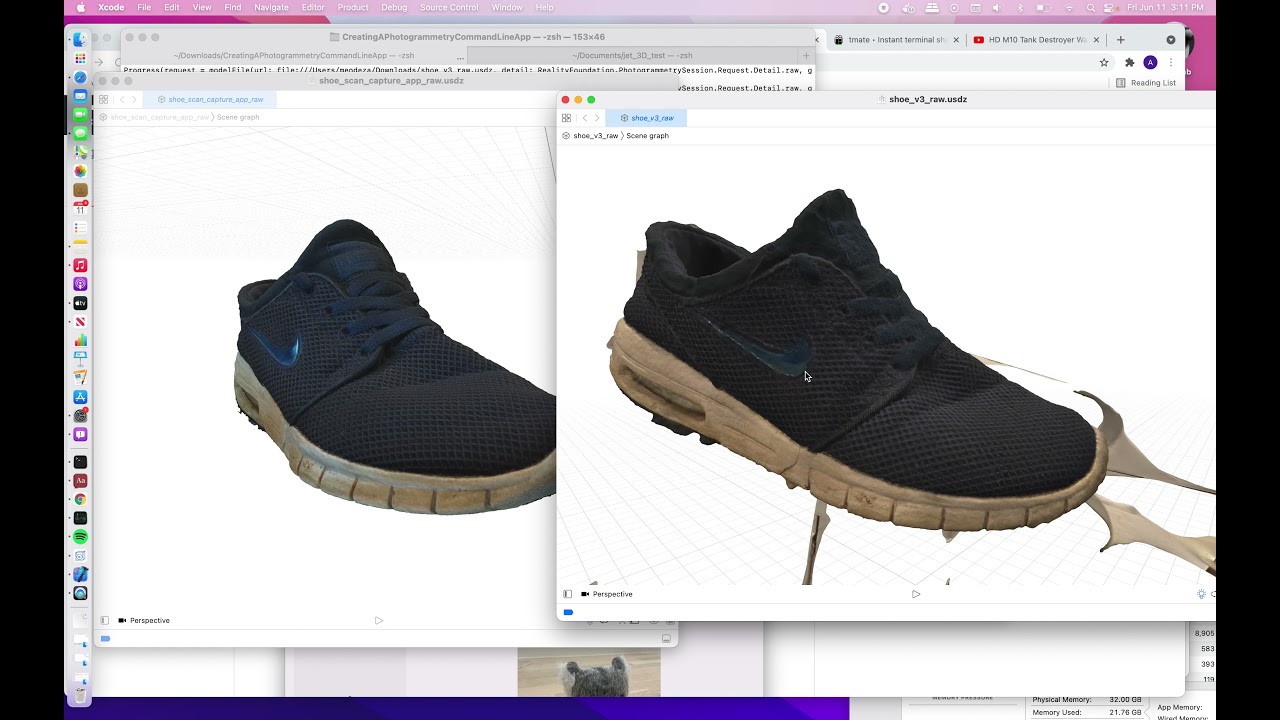
Task: Close the HD M10 Tank Destroyer tab
Action: pos(1097,40)
